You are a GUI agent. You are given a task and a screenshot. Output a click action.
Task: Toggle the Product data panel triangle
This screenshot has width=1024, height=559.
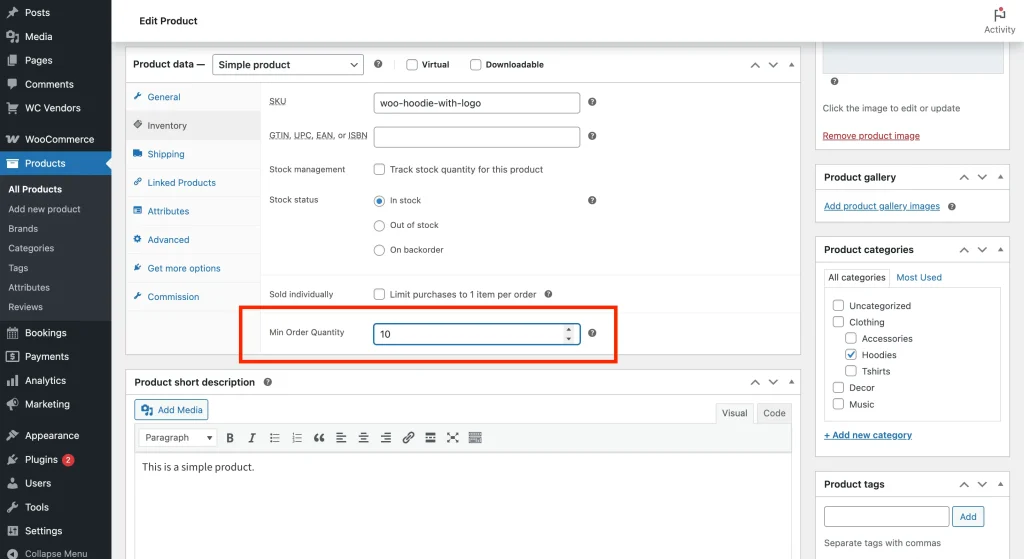[792, 65]
